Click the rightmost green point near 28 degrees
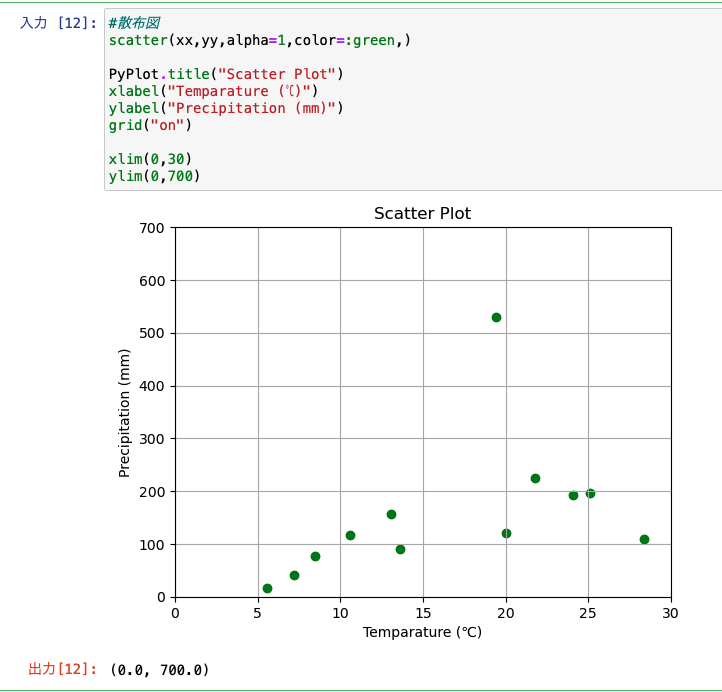Viewport: 722px width, 692px height. 644,540
